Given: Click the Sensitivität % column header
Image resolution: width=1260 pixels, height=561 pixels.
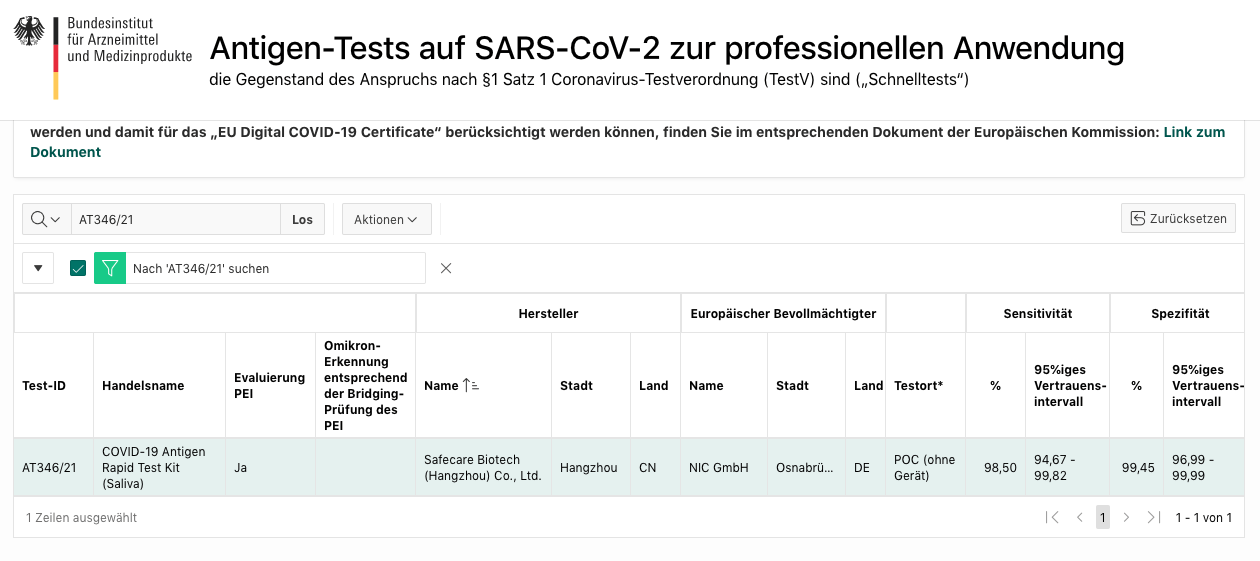Looking at the screenshot, I should coord(995,385).
